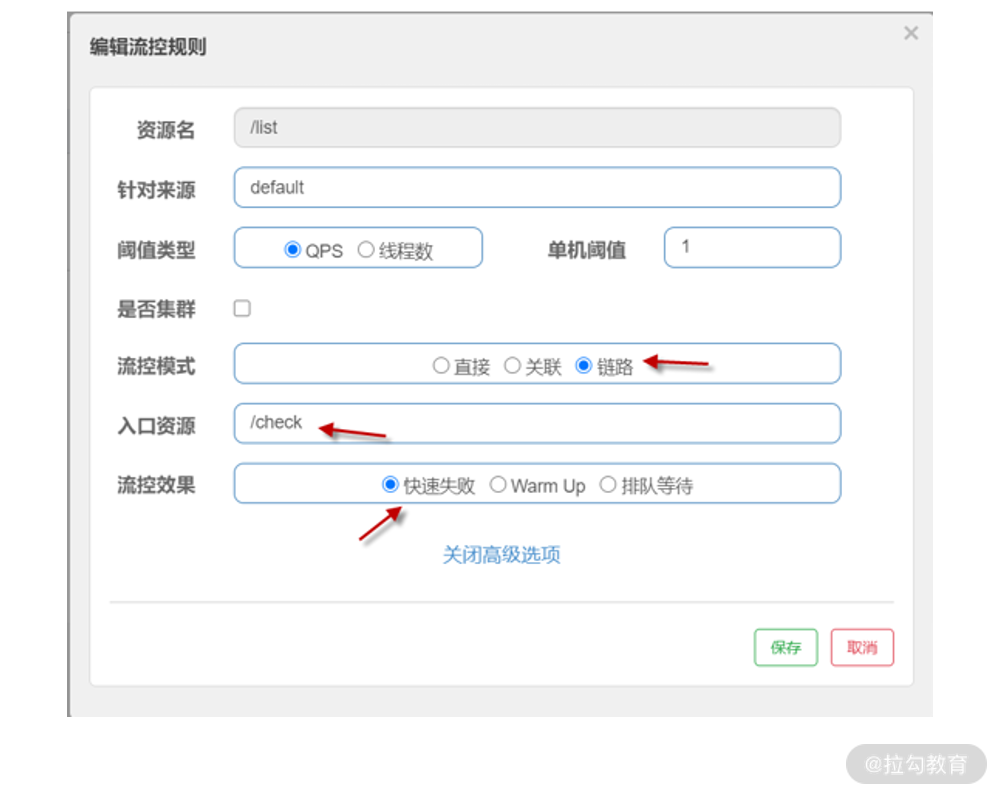Enable the 是否集群 checkbox

[x=242, y=309]
